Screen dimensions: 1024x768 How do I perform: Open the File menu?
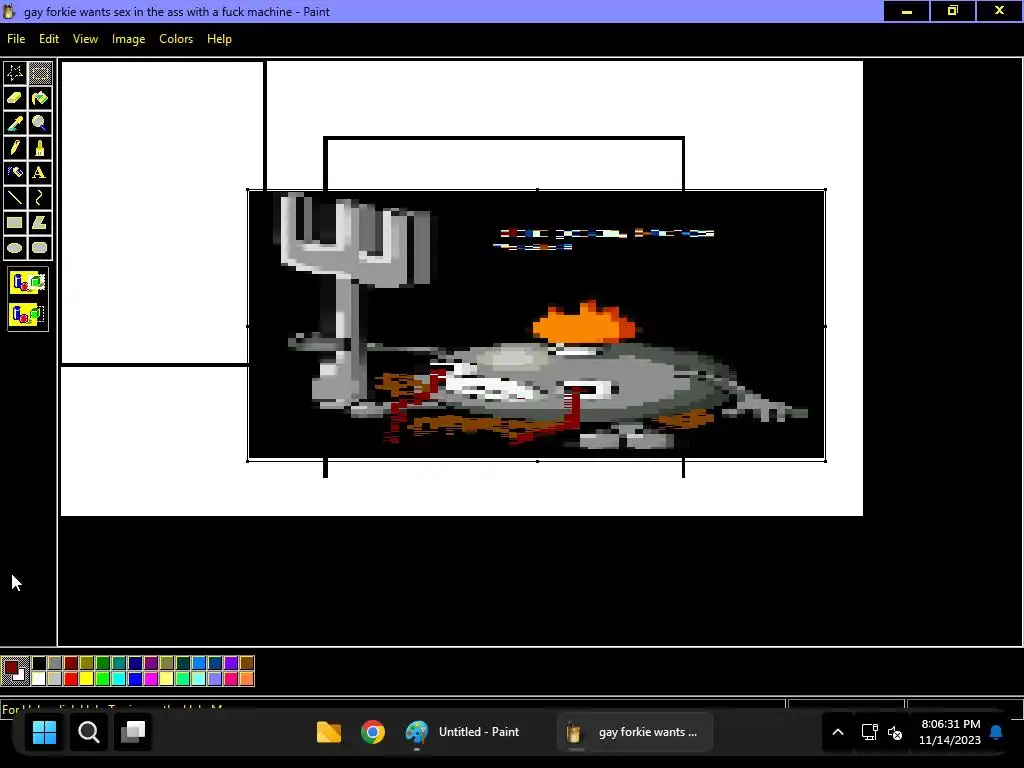[x=16, y=39]
